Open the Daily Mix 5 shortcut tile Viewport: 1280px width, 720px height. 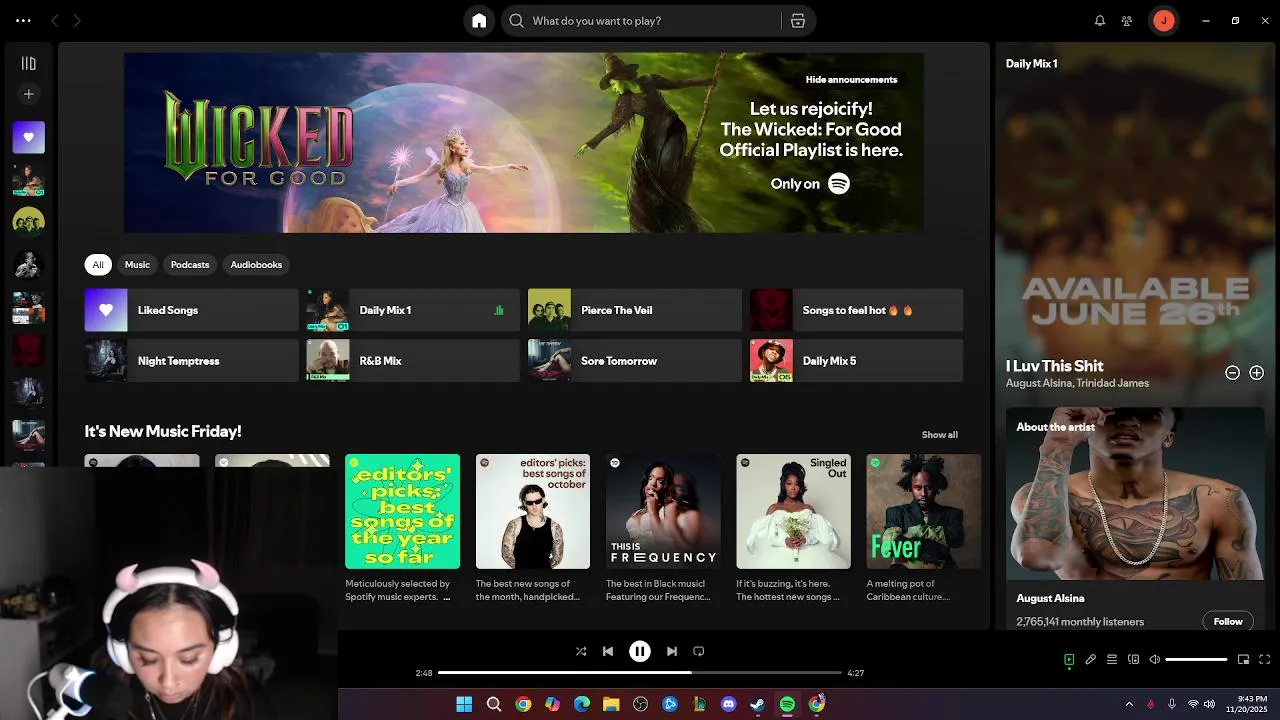point(857,361)
